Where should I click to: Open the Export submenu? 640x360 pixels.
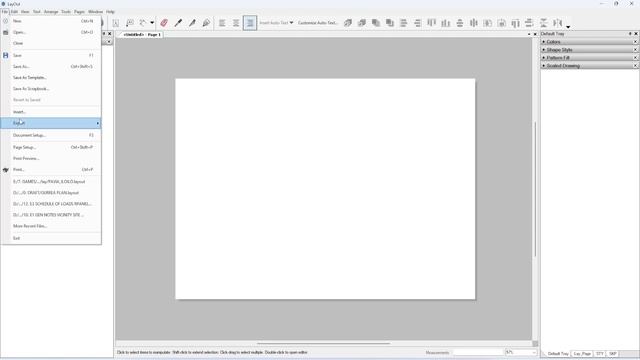point(51,123)
